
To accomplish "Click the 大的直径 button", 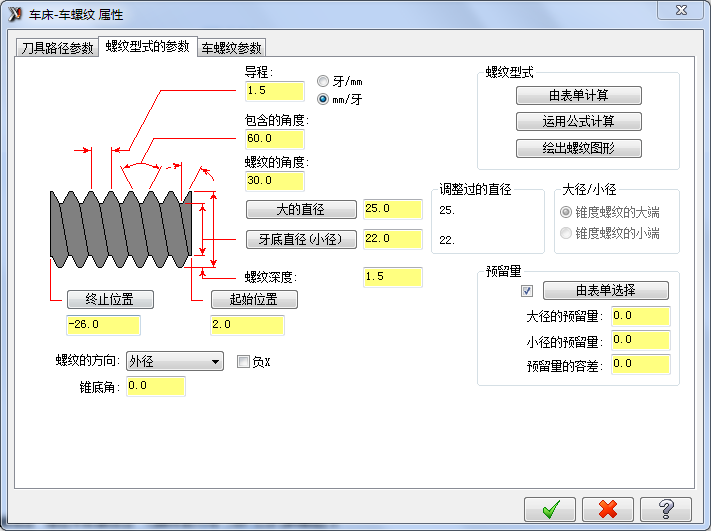I will pos(301,209).
